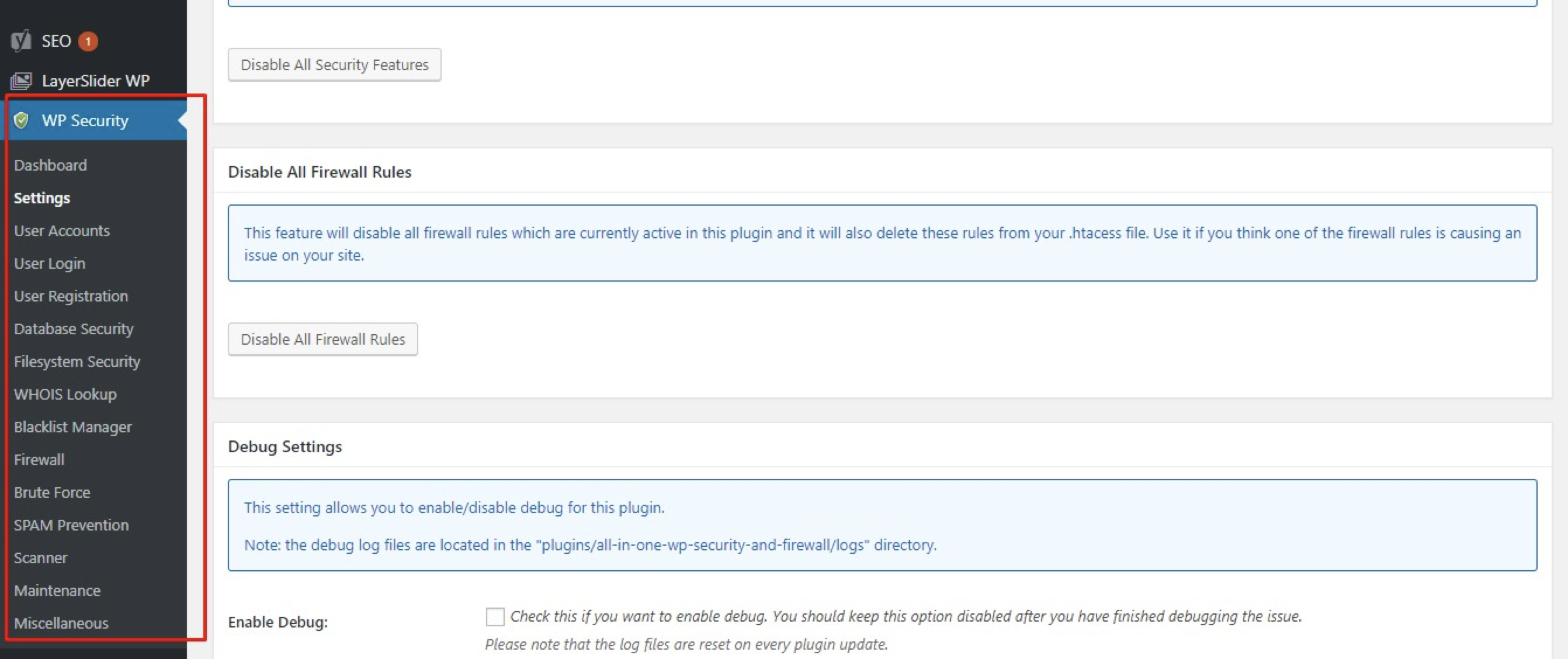This screenshot has height=659, width=1568.
Task: Go to WP Security Dashboard
Action: 50,165
